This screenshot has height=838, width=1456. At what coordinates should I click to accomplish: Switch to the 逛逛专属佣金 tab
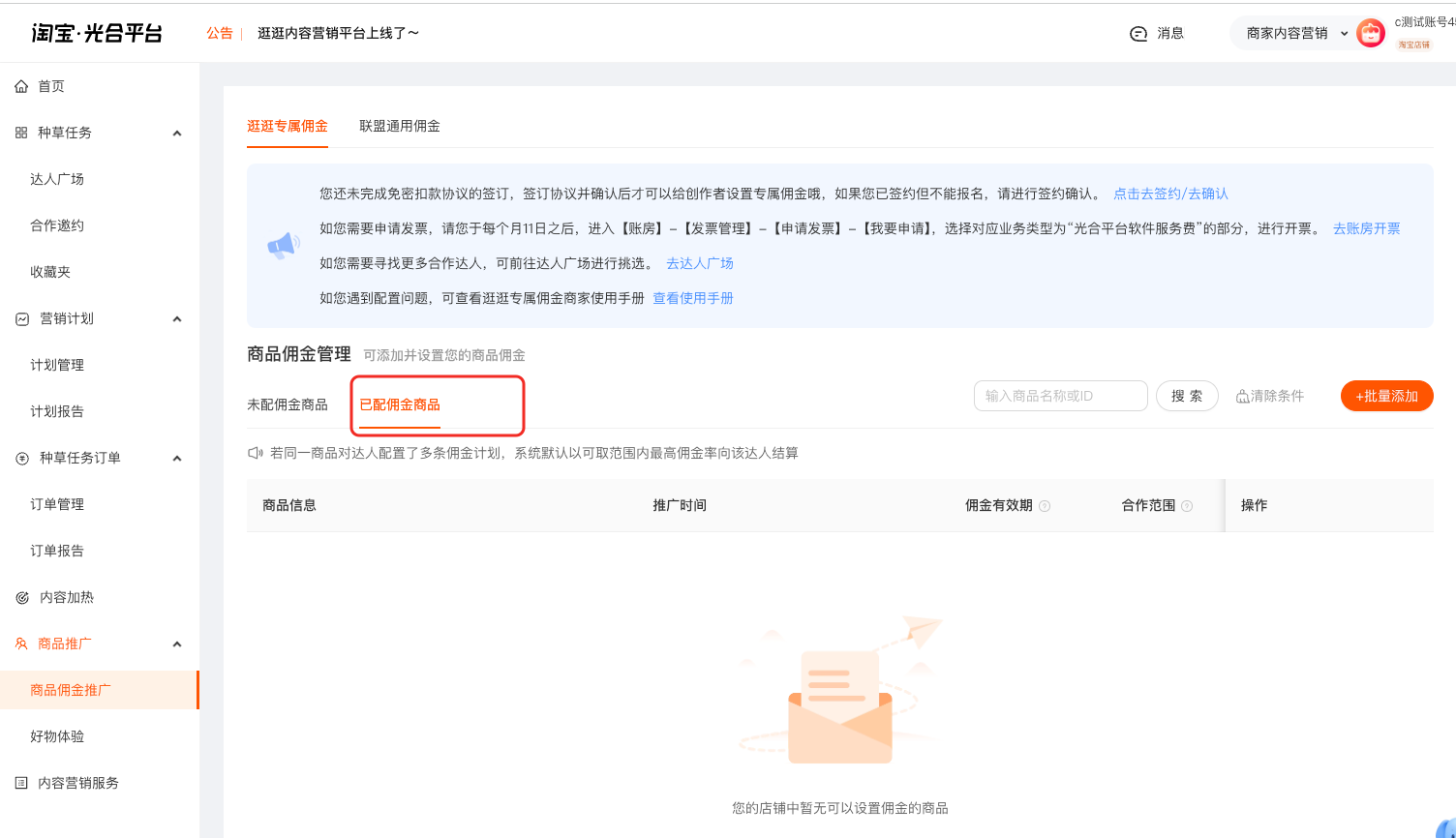(x=288, y=126)
